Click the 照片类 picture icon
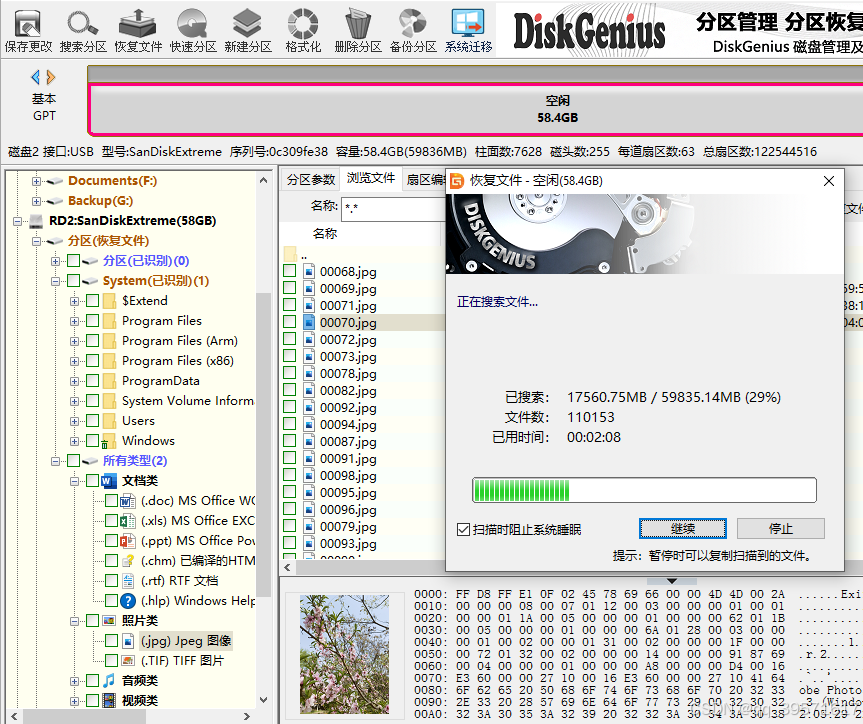 pyautogui.click(x=109, y=620)
